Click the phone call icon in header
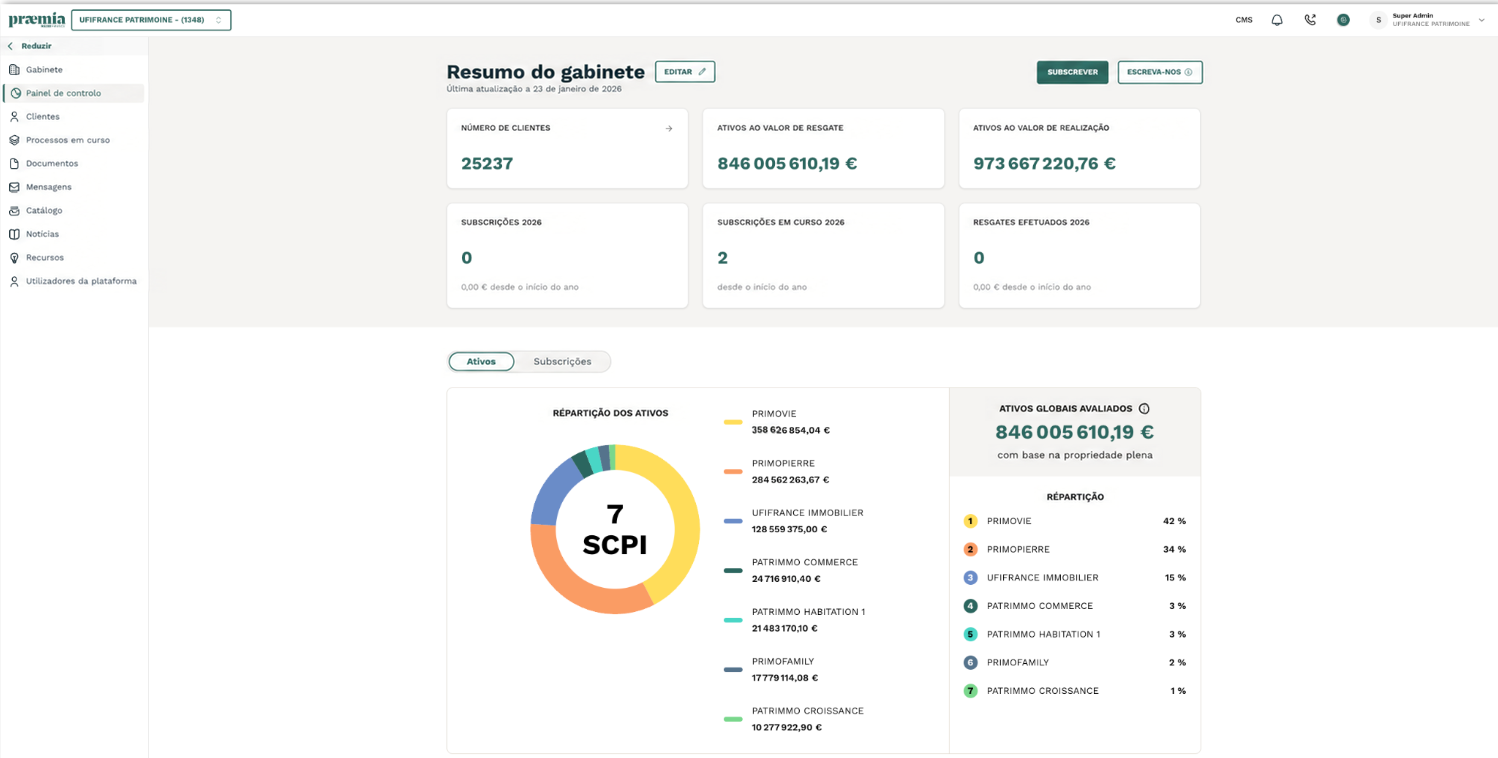 point(1310,20)
